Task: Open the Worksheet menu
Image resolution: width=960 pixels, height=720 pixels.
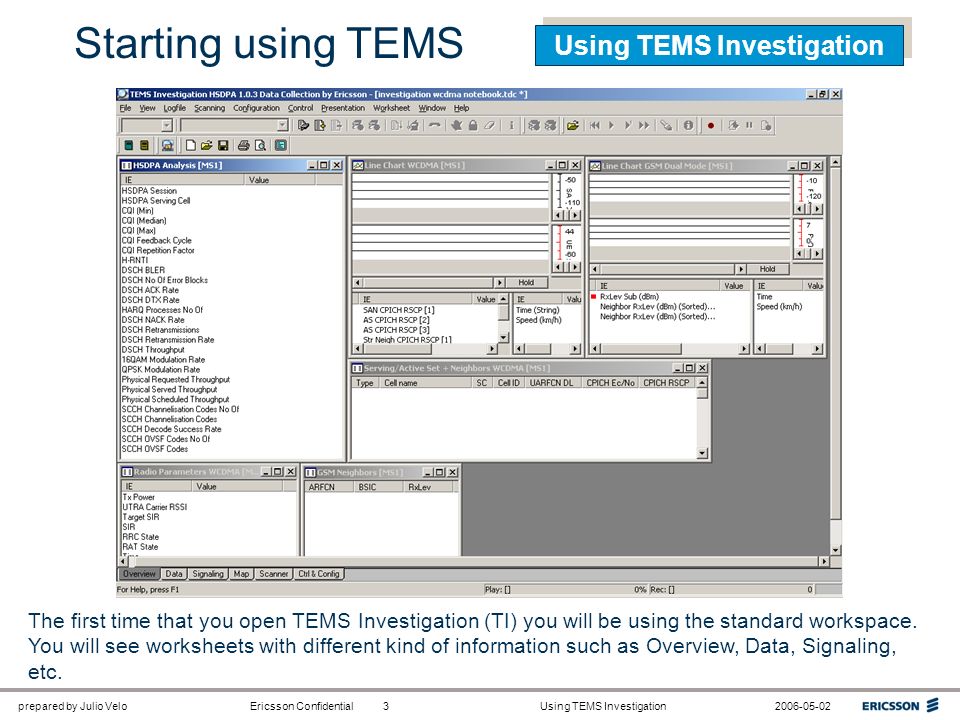Action: [x=391, y=108]
